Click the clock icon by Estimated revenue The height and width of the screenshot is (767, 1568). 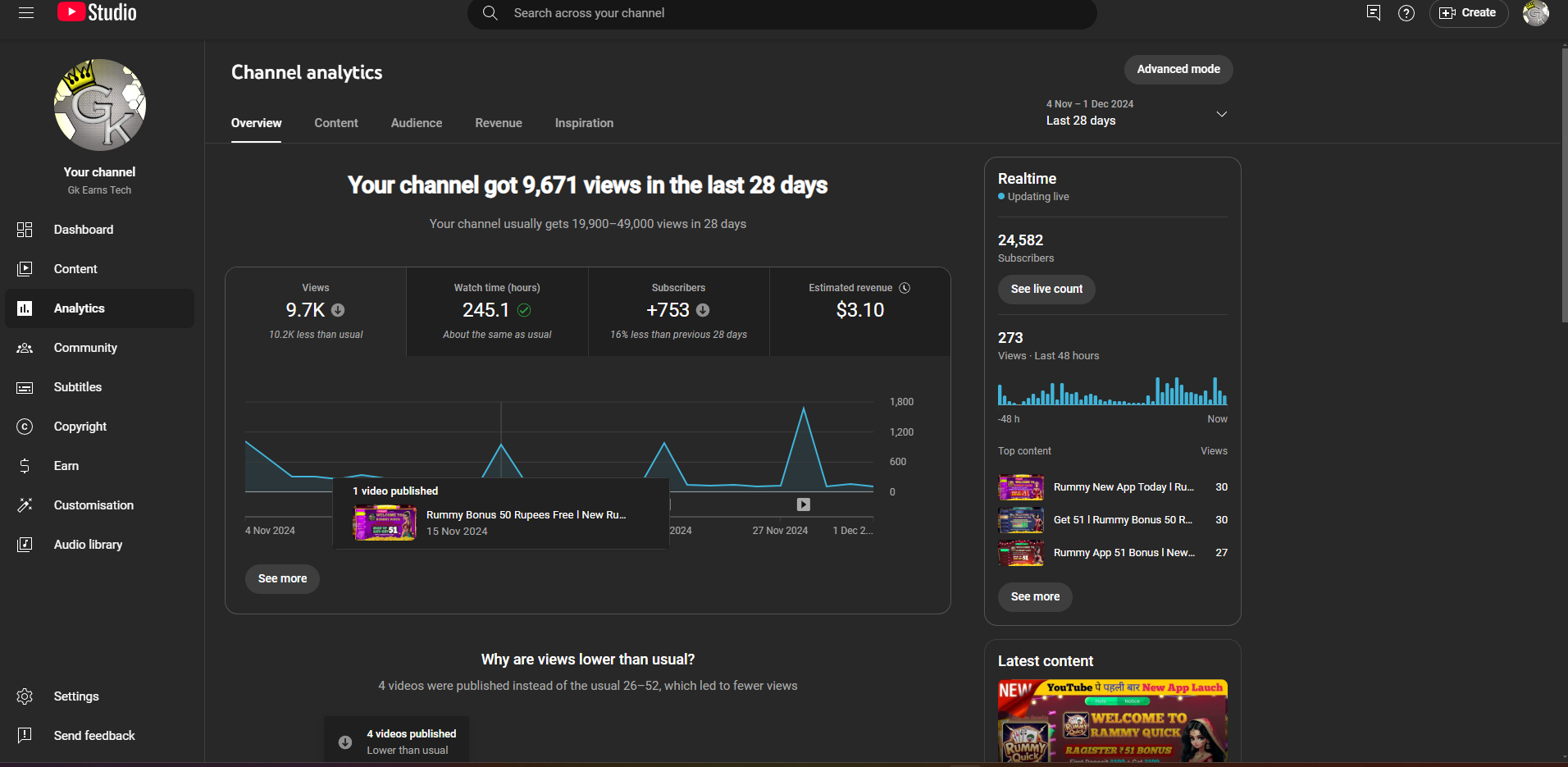tap(905, 288)
